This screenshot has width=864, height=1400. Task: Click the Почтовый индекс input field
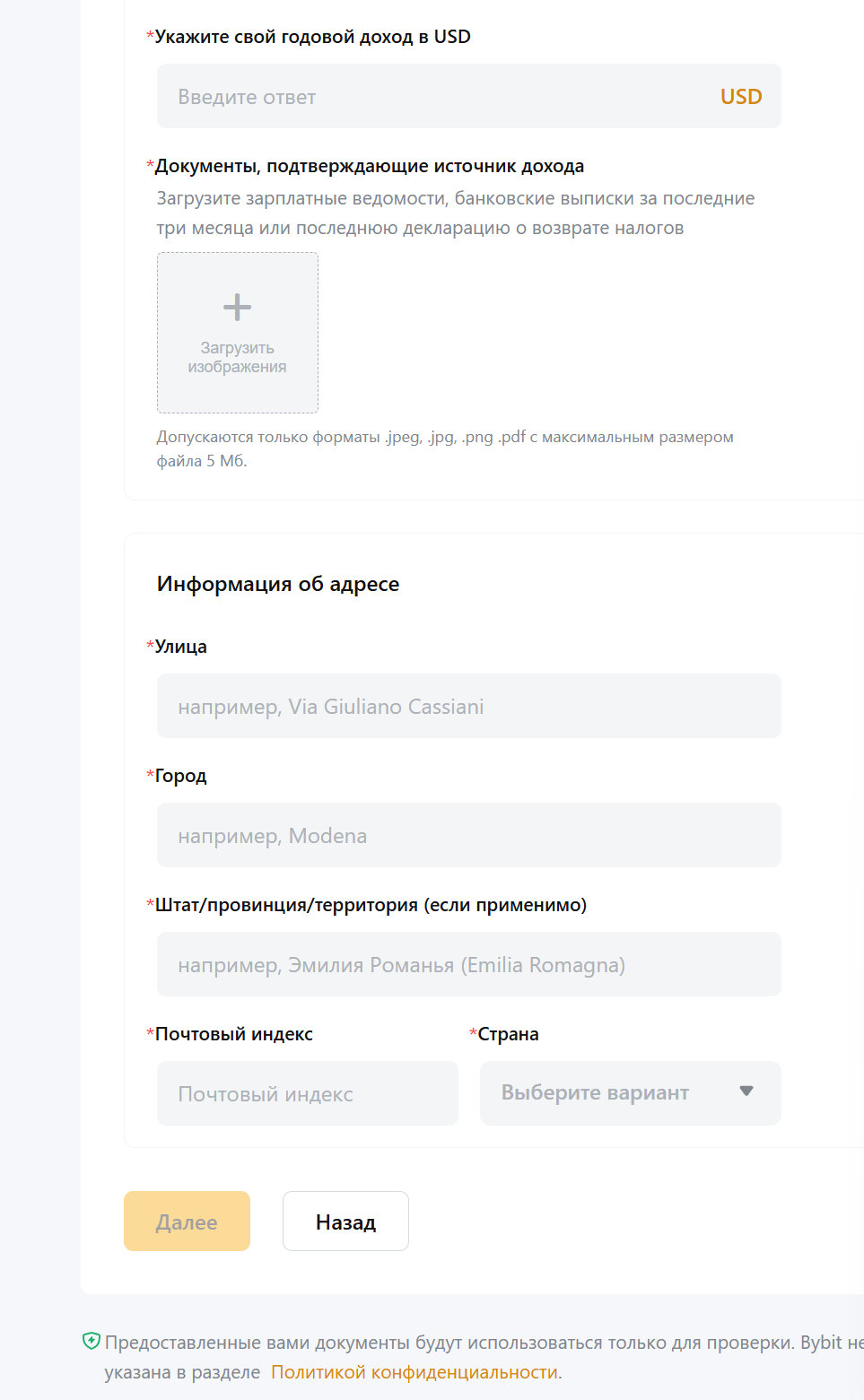[307, 1094]
